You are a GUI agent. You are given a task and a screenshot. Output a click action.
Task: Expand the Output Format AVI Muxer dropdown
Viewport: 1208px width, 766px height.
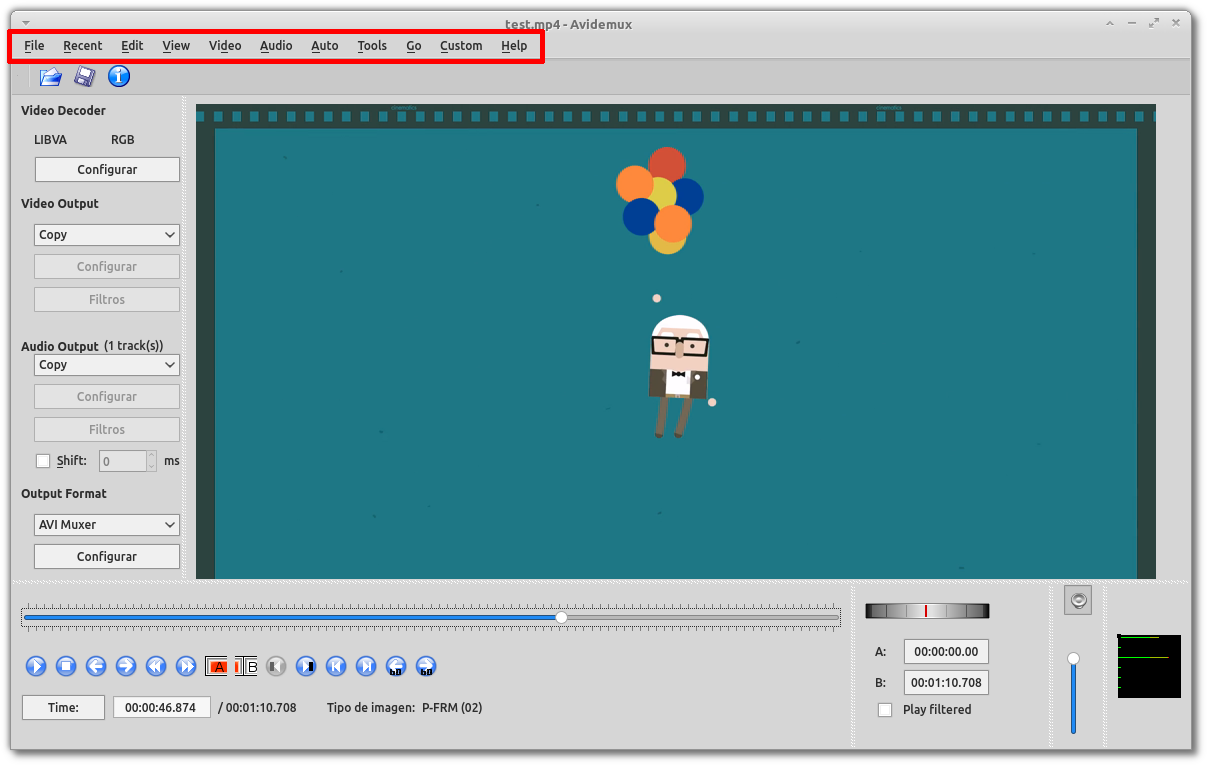pos(107,525)
